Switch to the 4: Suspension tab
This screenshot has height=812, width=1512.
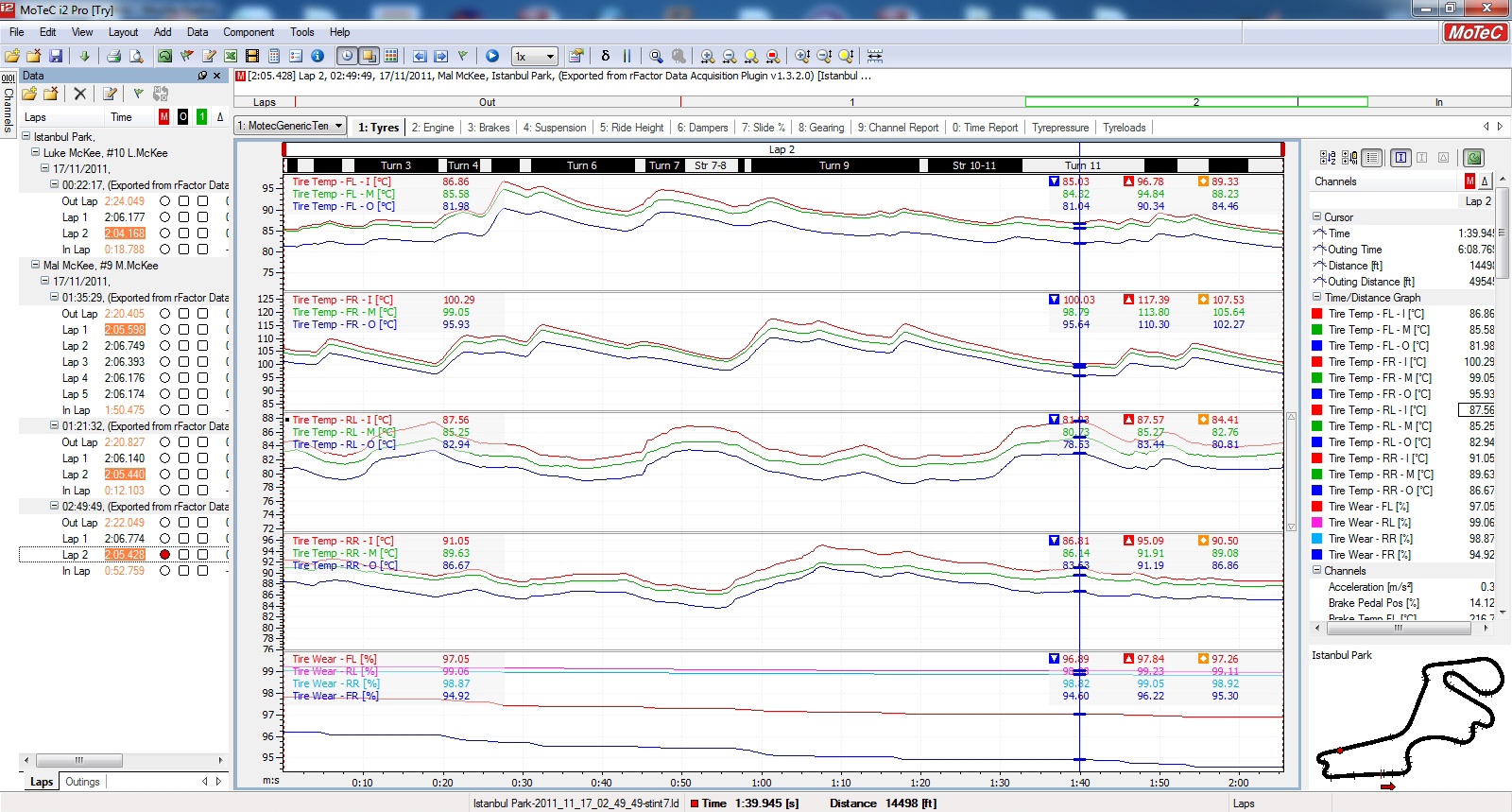tap(555, 128)
